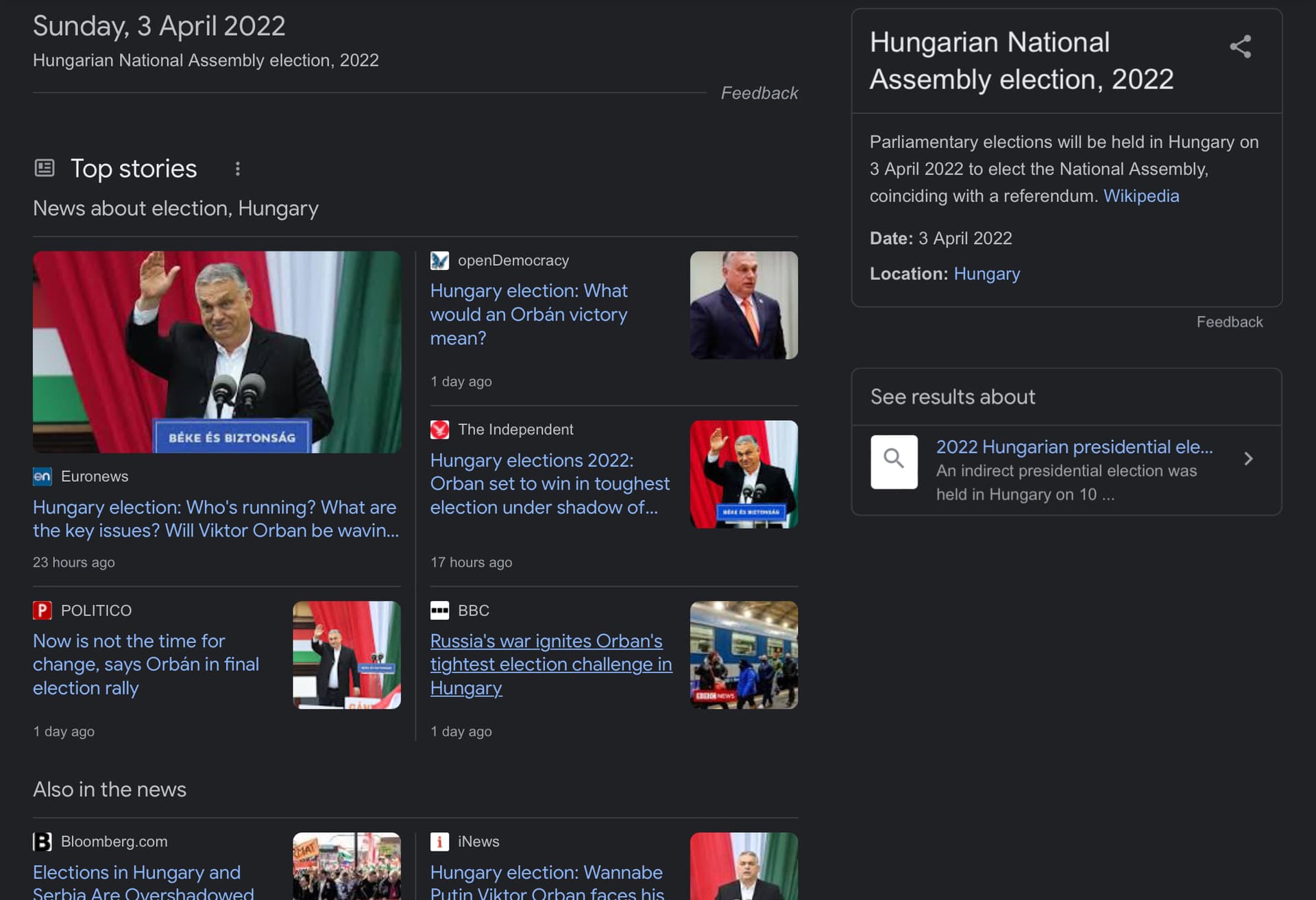Click the 'Sunday, 3 April 2022' date heading

pos(159,26)
